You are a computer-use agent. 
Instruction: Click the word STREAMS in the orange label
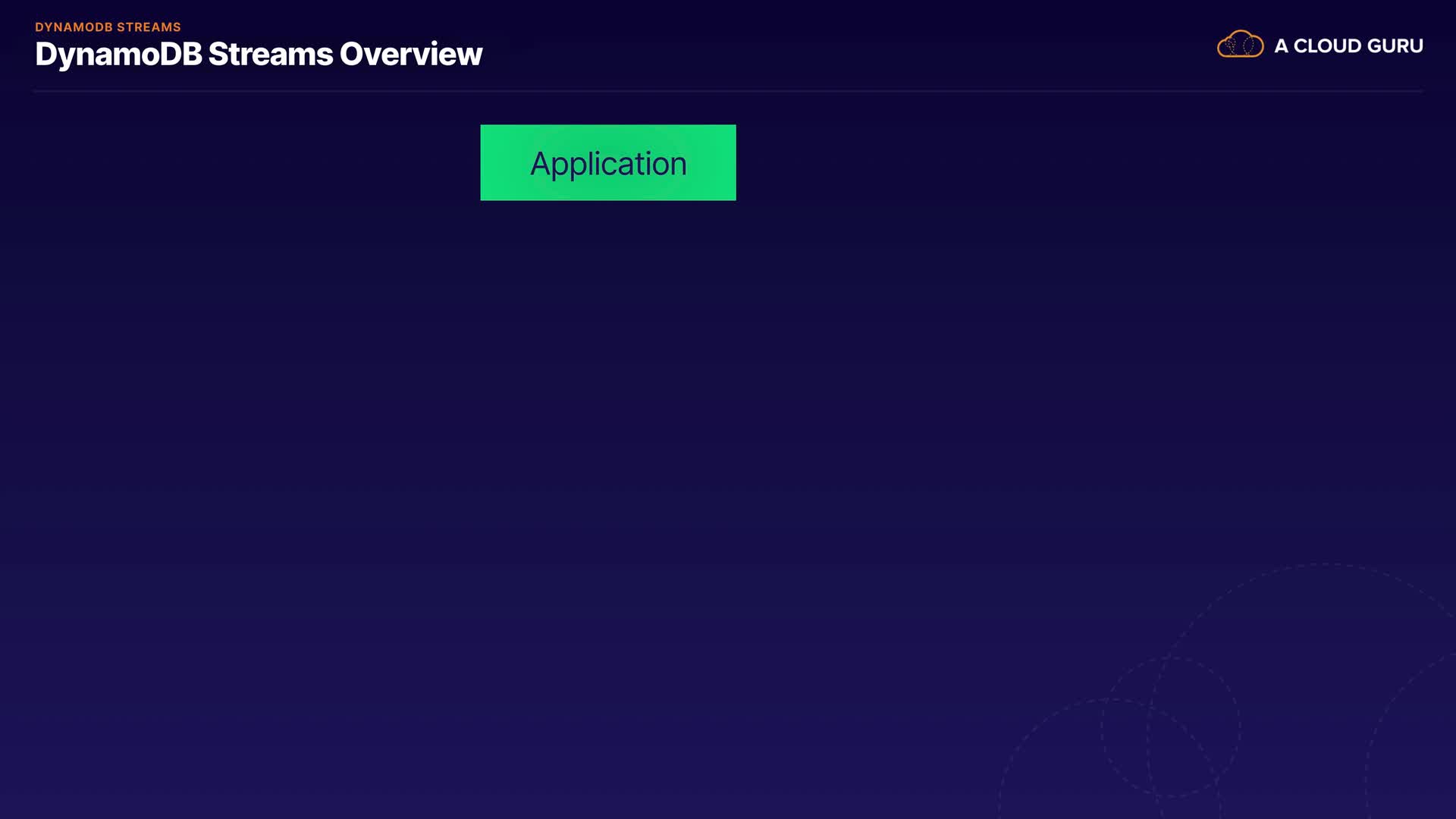tap(149, 27)
